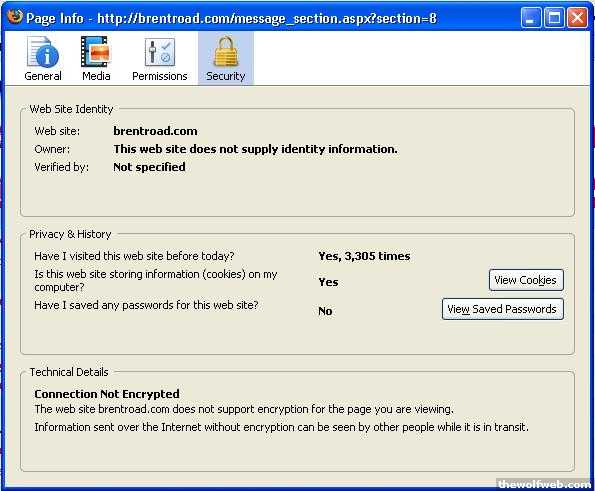The height and width of the screenshot is (491, 595).
Task: Close the Page Info dialog
Action: click(577, 17)
